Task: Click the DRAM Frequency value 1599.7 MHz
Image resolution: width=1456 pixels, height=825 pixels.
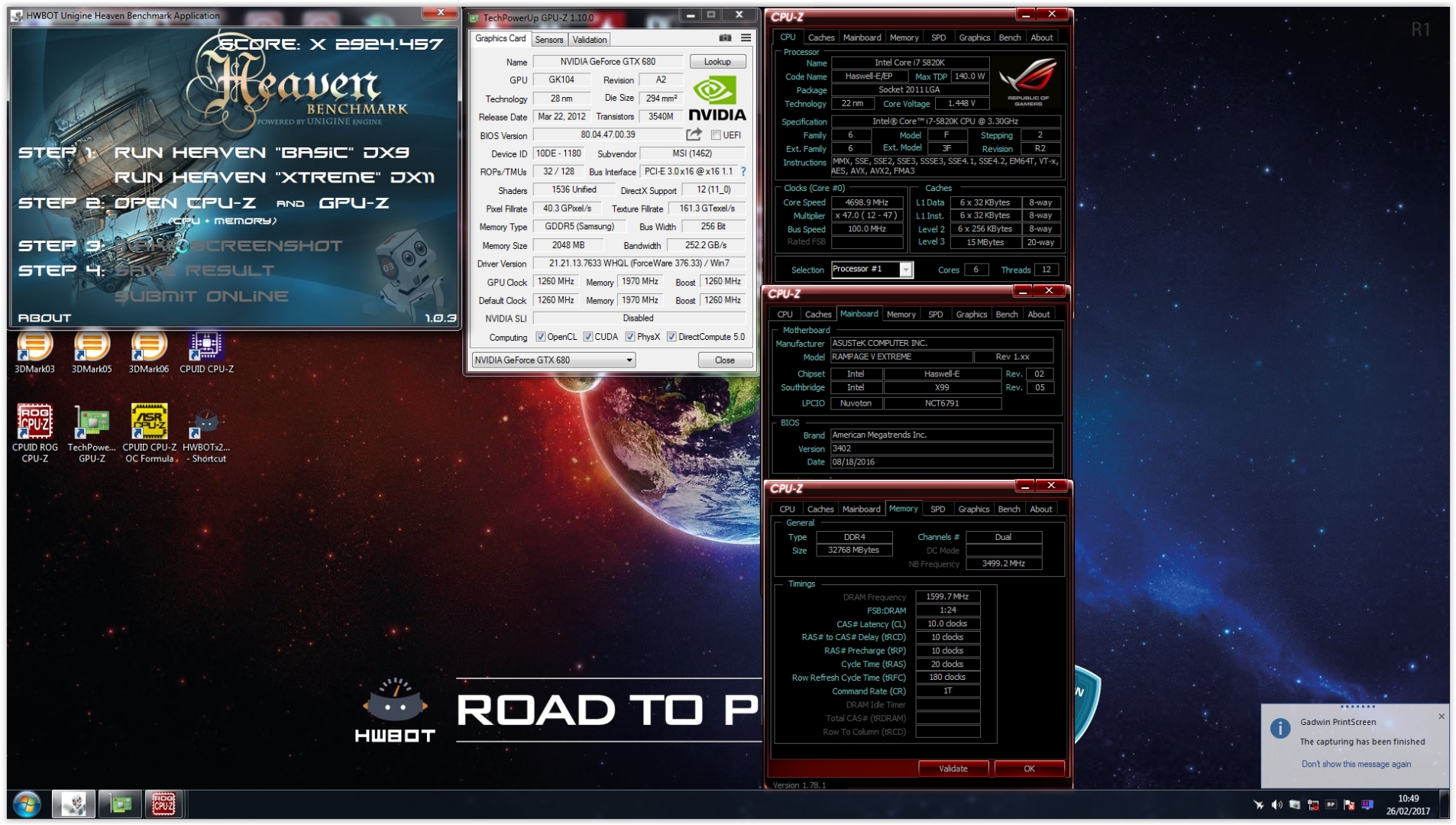Action: 947,597
